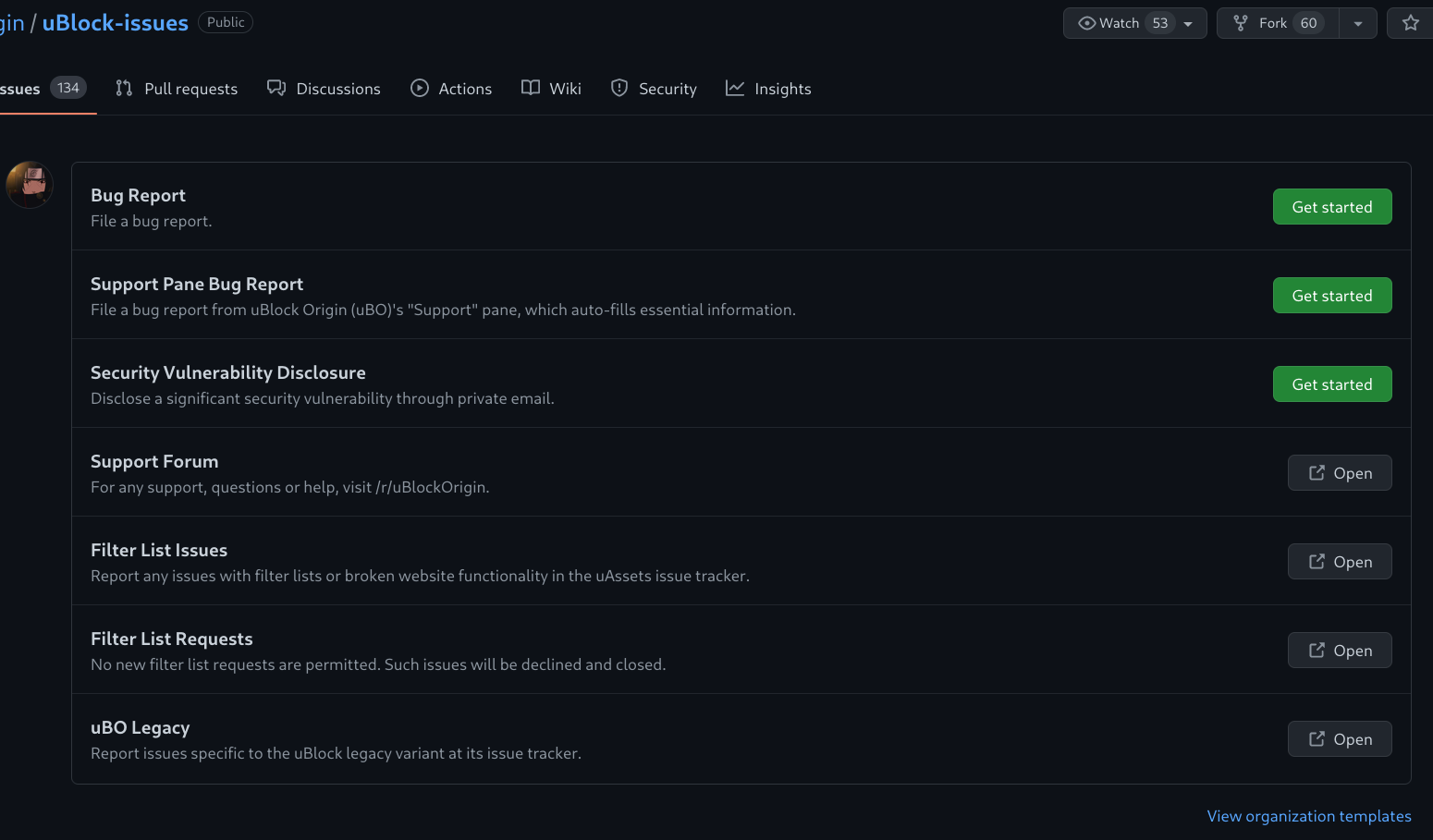This screenshot has height=840, width=1433.
Task: Click the external-link icon beside Support Forum's Open button
Action: (1317, 472)
